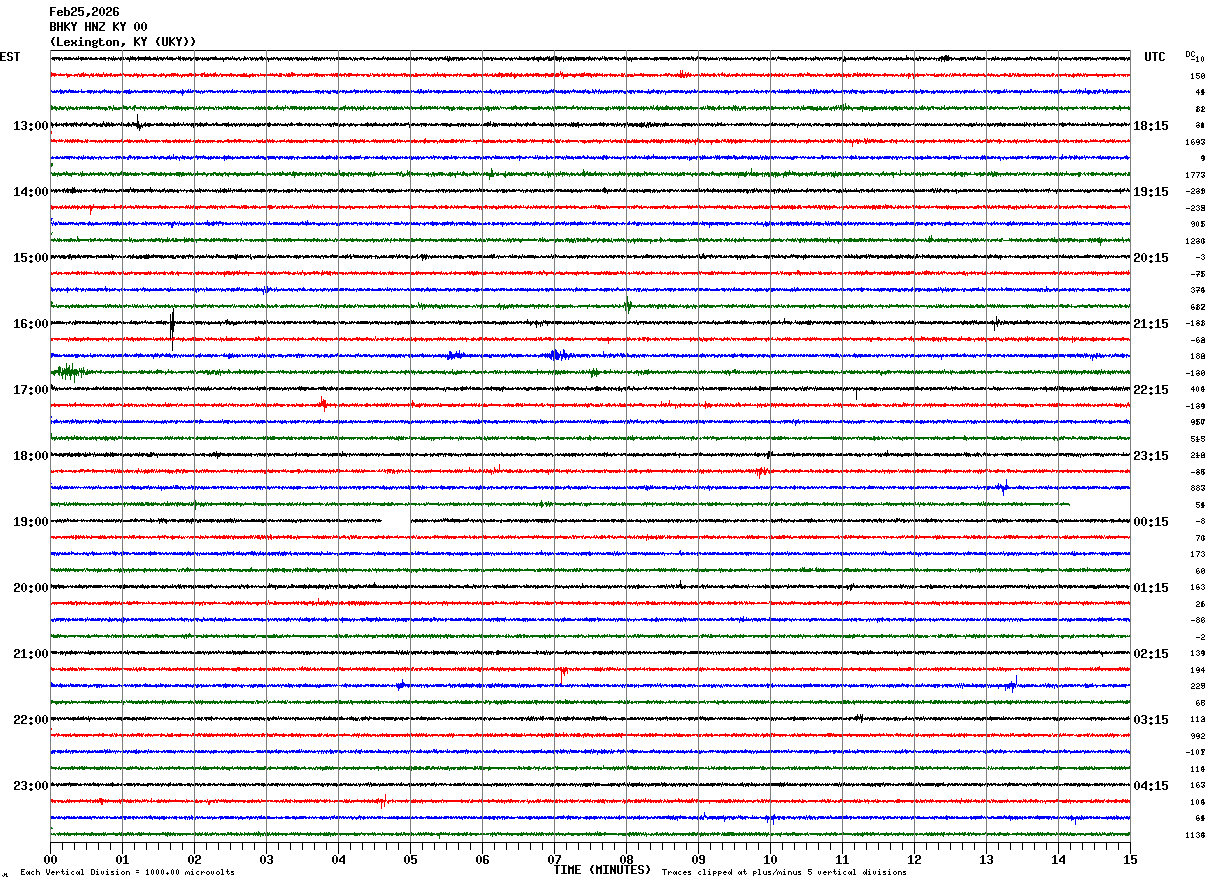Select the 13:00 EST row label

31,126
